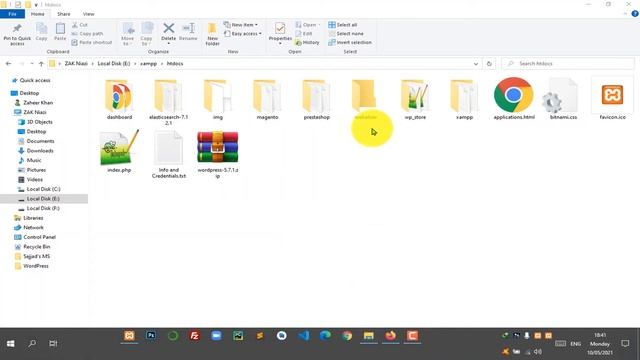Click Select all in ribbon
Screen dimensions: 640x360
pos(343,25)
